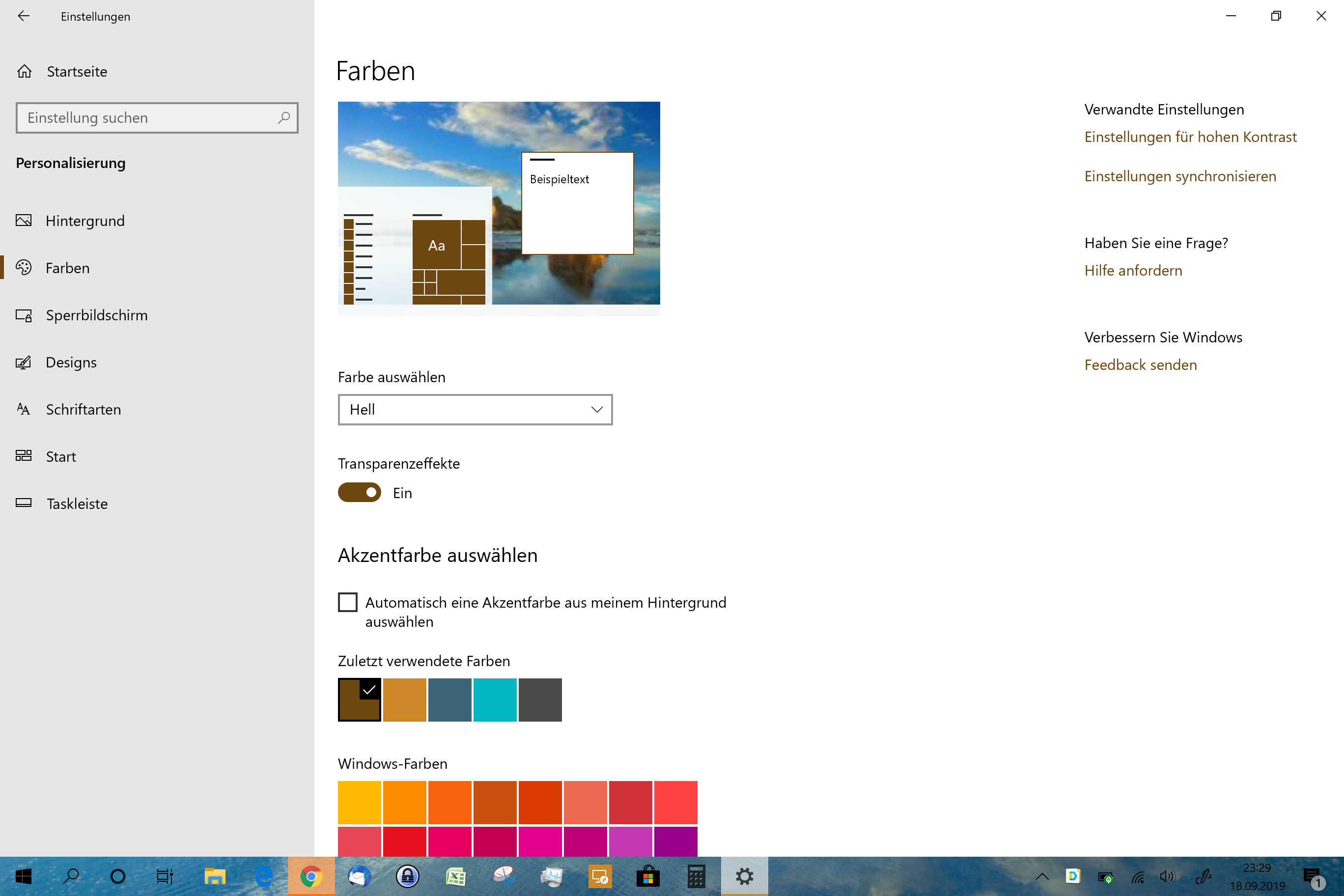The width and height of the screenshot is (1344, 896).
Task: Open Sperrbildschirm settings page
Action: 96,315
